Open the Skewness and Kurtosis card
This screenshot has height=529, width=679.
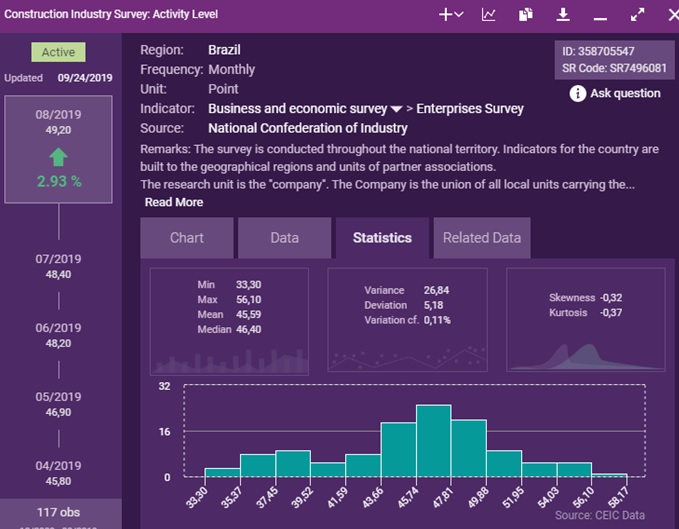[586, 319]
